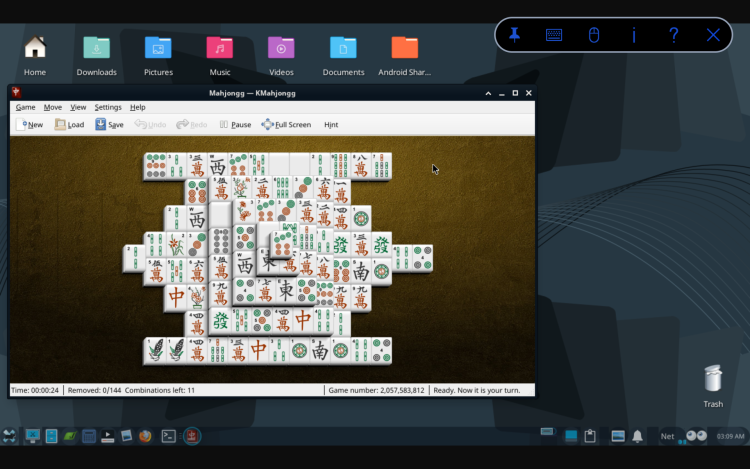Click the 03:09 AM clock
Screen dimensions: 750x469
730,436
